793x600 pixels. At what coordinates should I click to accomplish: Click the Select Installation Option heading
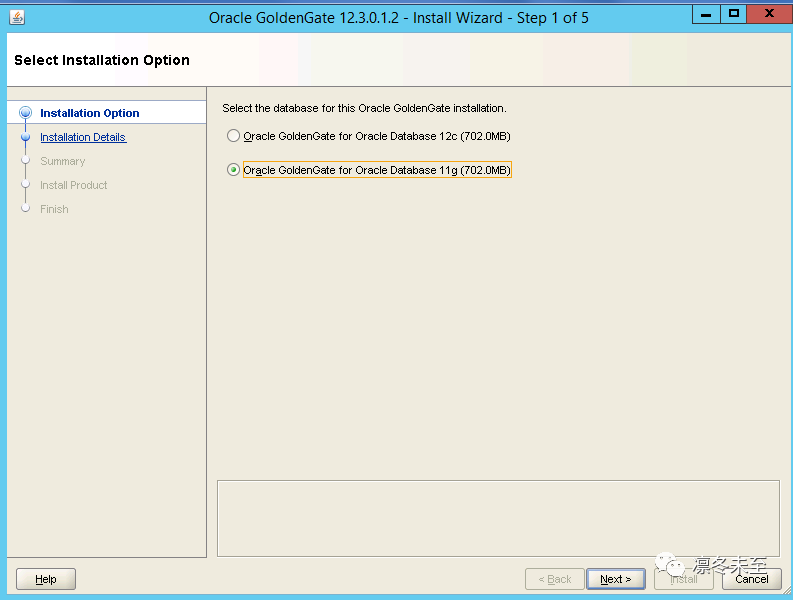[102, 60]
